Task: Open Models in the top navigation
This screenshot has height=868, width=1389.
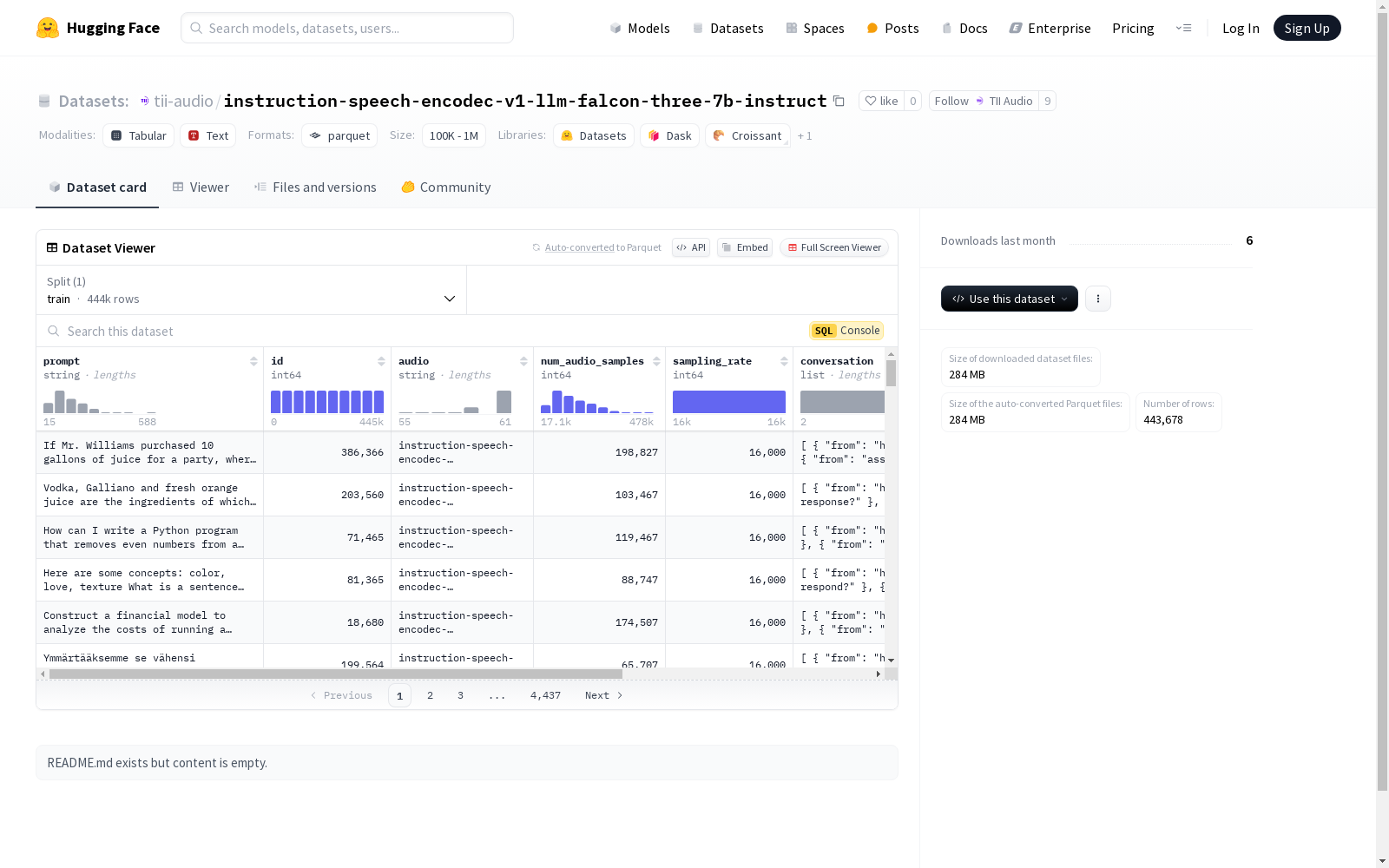Action: coord(640,28)
